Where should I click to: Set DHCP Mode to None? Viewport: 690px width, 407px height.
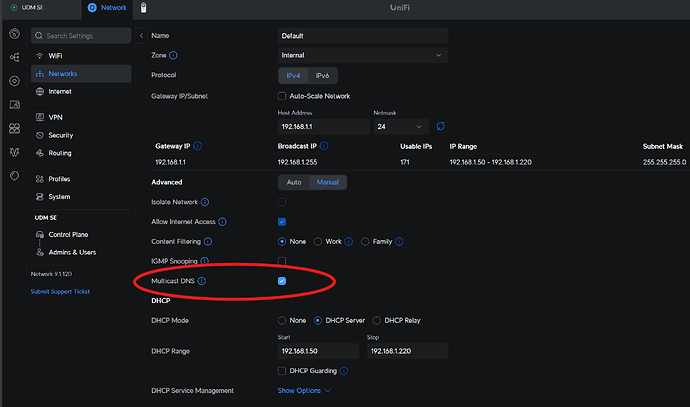[x=282, y=320]
